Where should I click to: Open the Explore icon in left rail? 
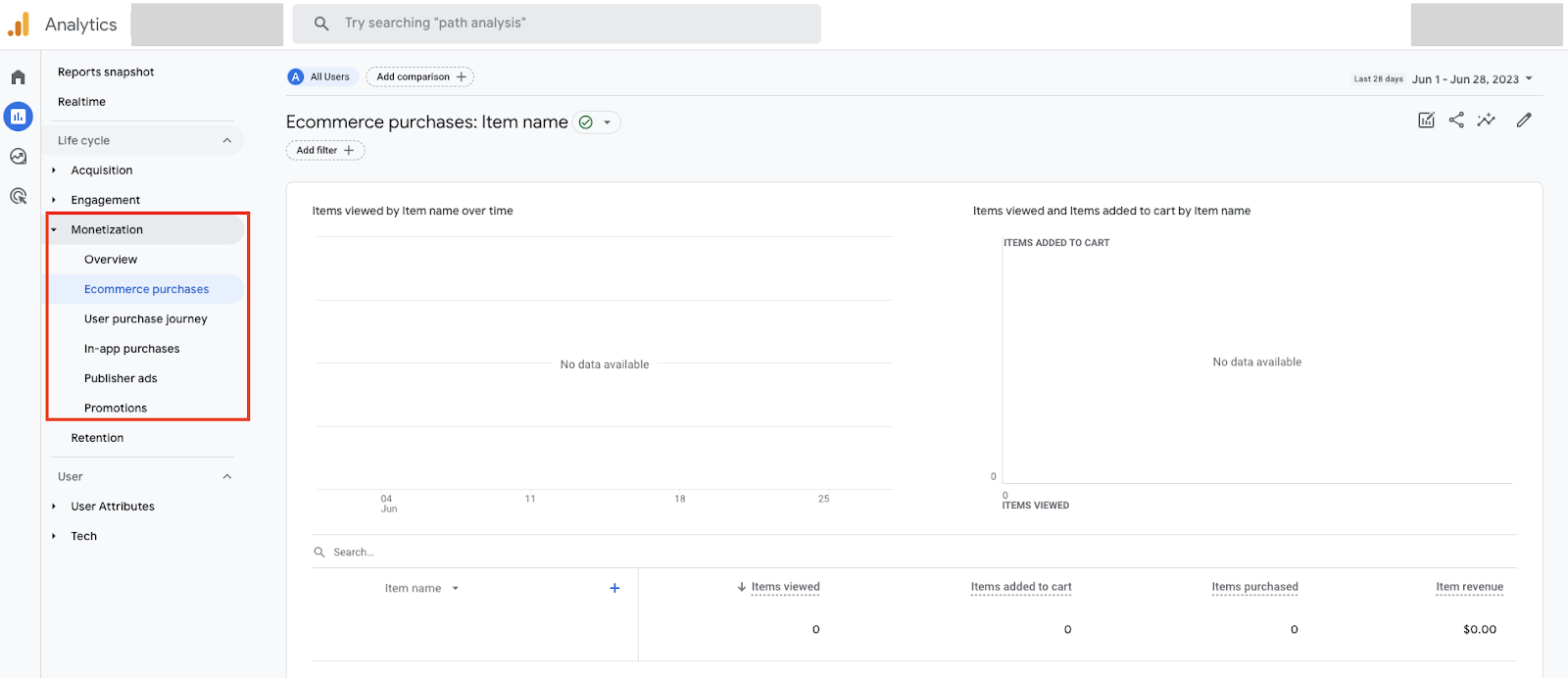19,157
